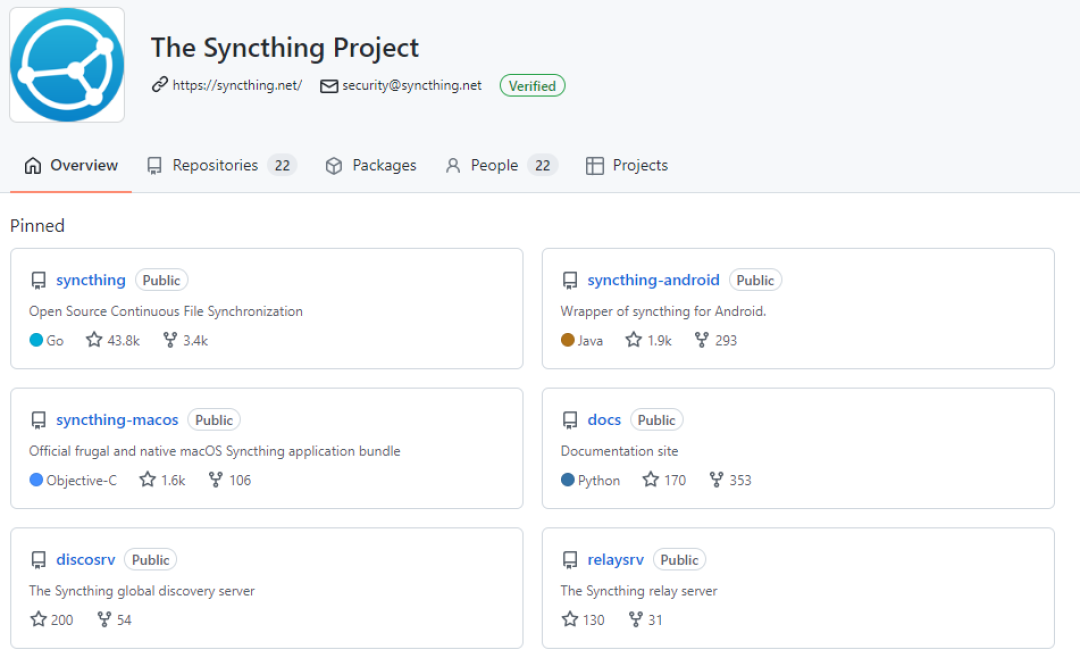Click 'The Syncthing Project' organization title
Image resolution: width=1080 pixels, height=658 pixels.
[x=284, y=48]
